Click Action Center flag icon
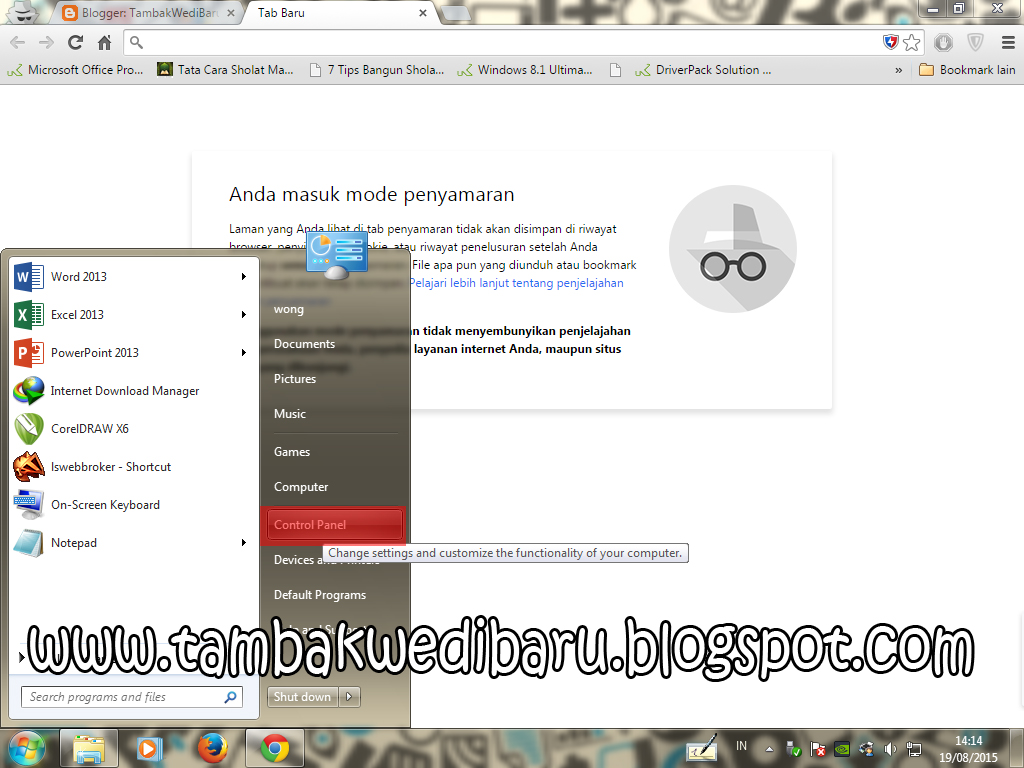Image resolution: width=1024 pixels, height=768 pixels. (818, 749)
